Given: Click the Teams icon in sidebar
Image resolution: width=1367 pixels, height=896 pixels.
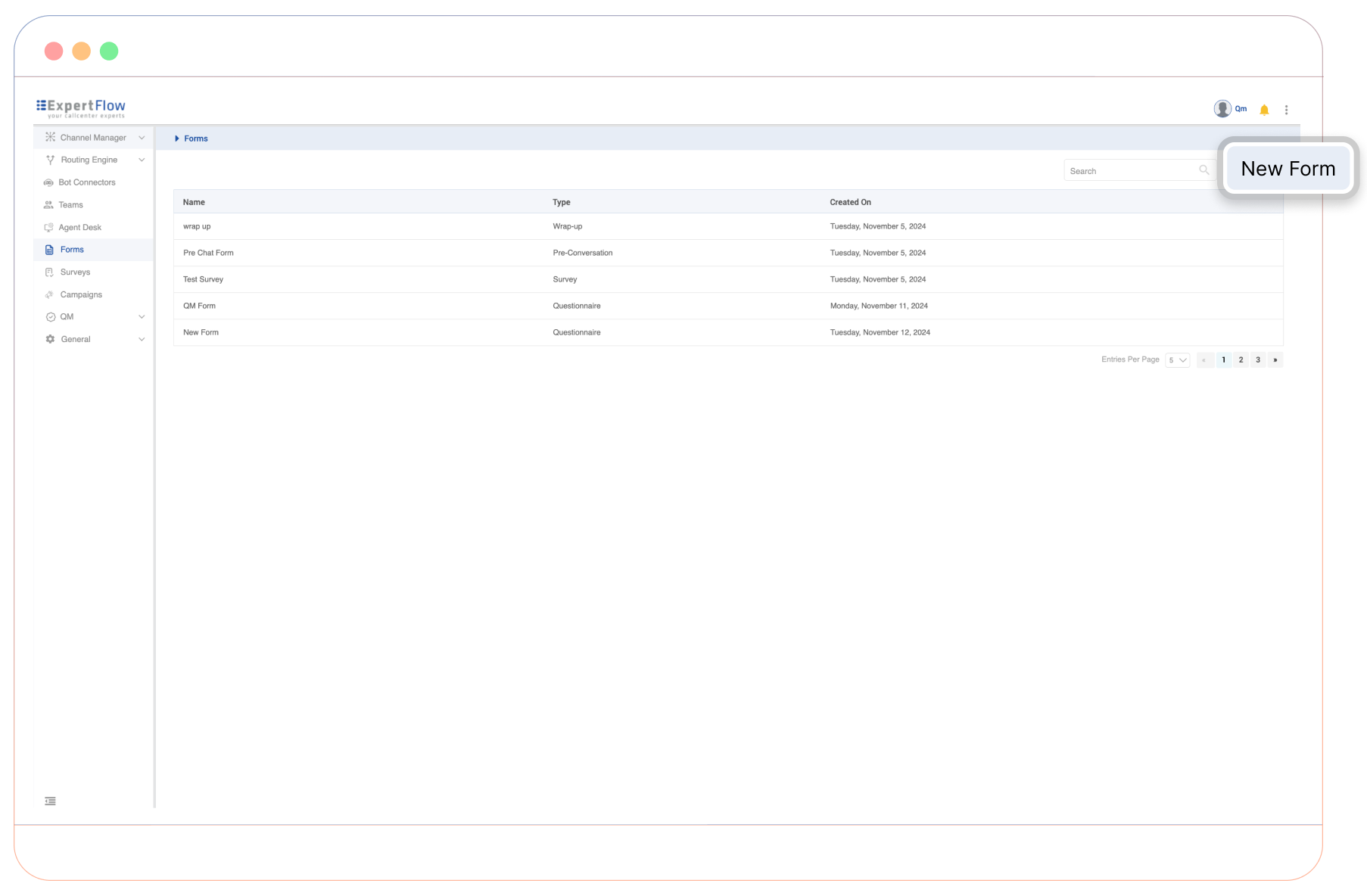Looking at the screenshot, I should (x=48, y=205).
